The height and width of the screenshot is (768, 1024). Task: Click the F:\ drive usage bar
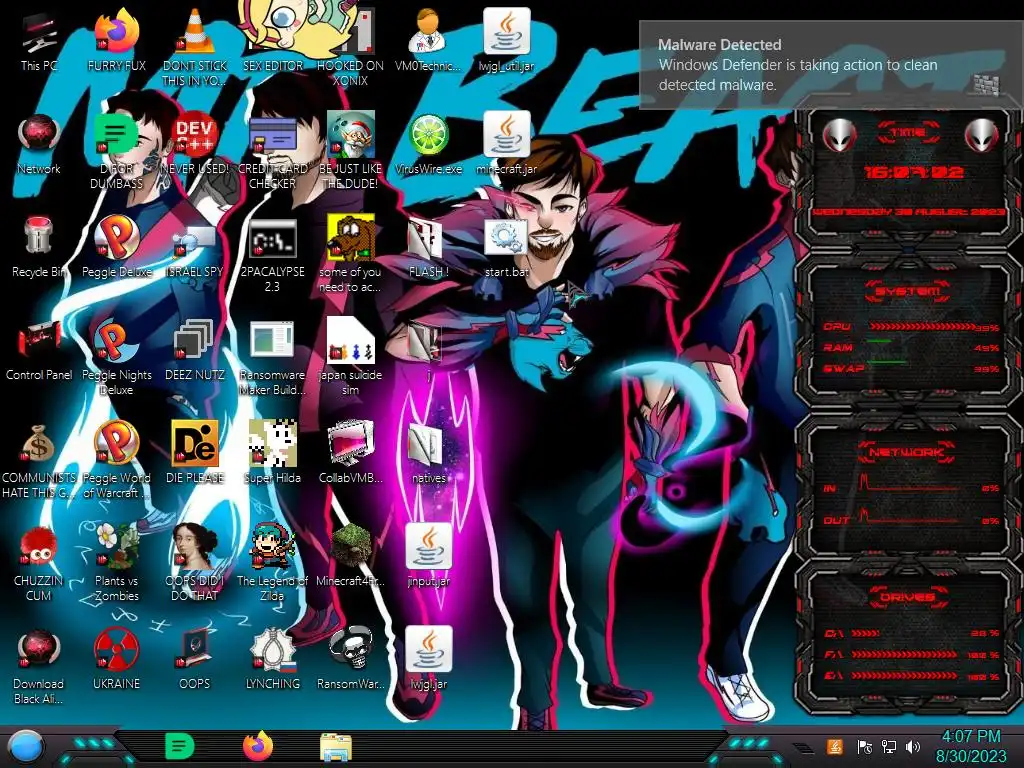tap(904, 654)
